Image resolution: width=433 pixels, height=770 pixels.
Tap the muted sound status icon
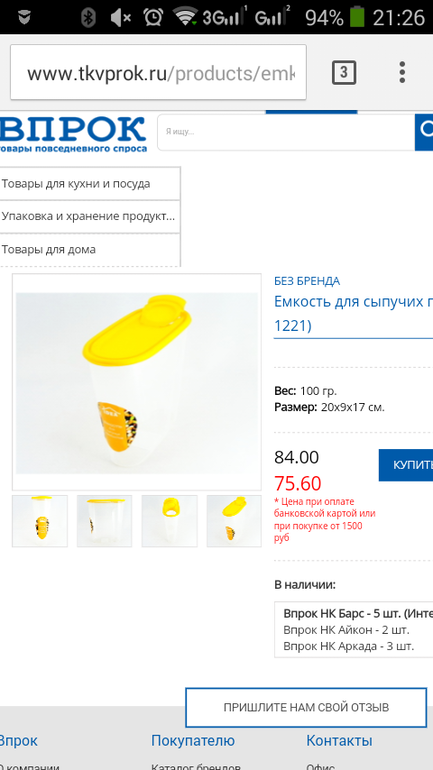(120, 18)
